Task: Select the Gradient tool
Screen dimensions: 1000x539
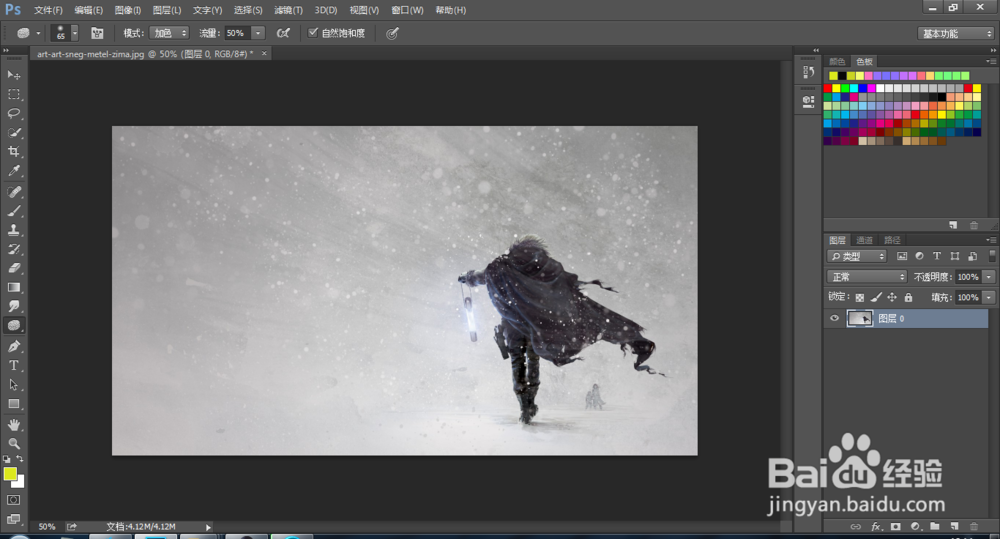Action: (x=13, y=288)
